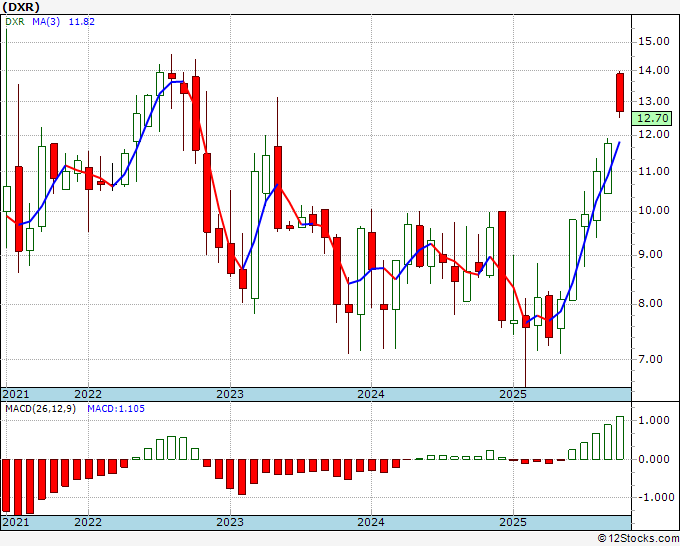680x546 pixels.
Task: Click 2024 on the price chart timeline
Action: (x=371, y=394)
